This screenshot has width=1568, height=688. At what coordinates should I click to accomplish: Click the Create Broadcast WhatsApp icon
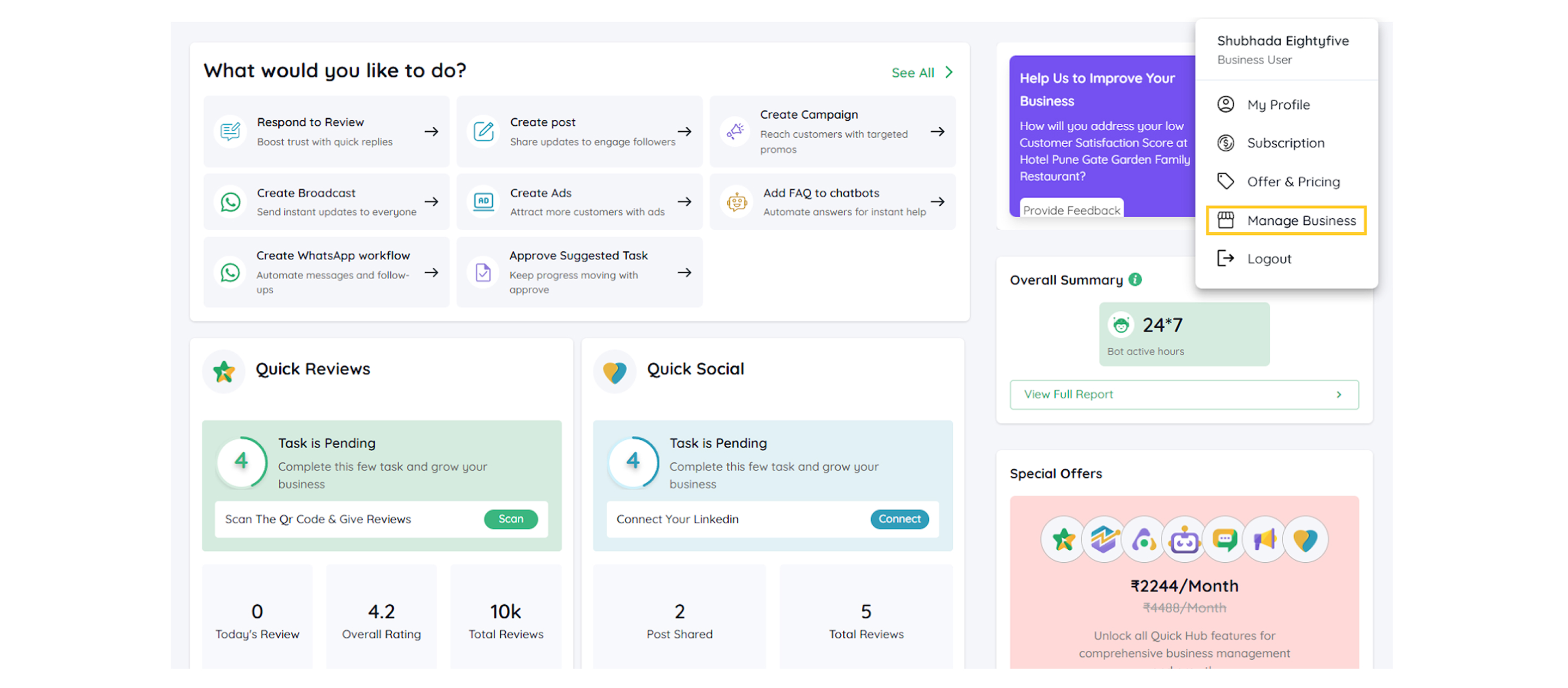[230, 202]
